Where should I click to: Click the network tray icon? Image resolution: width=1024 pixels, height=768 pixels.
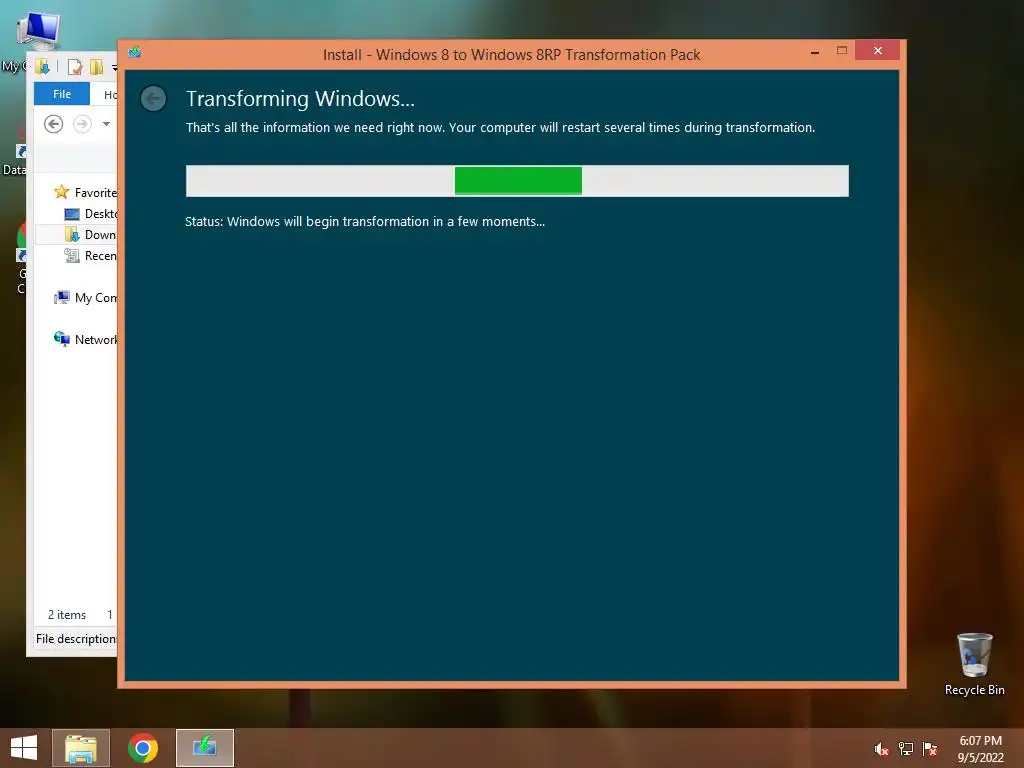pos(906,749)
